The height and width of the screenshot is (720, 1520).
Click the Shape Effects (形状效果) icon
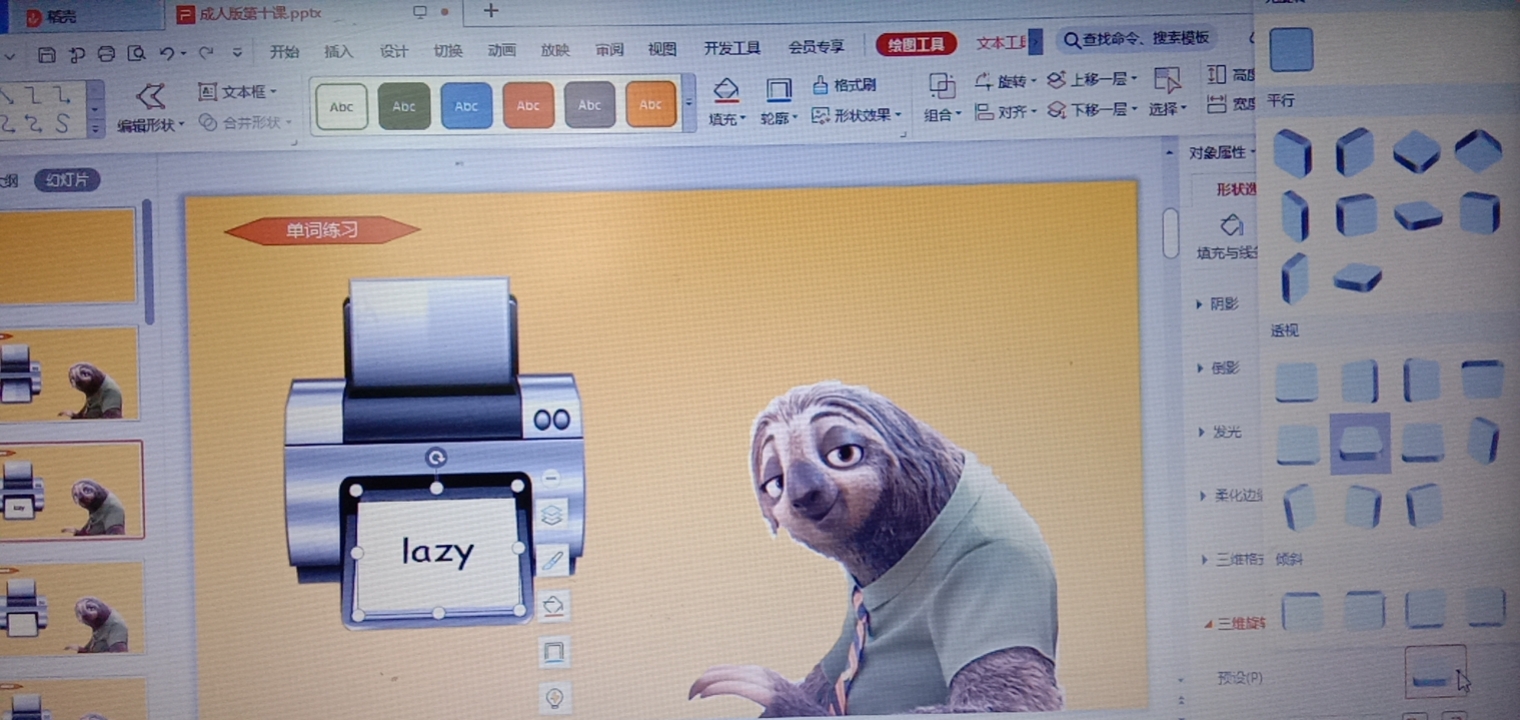[820, 115]
